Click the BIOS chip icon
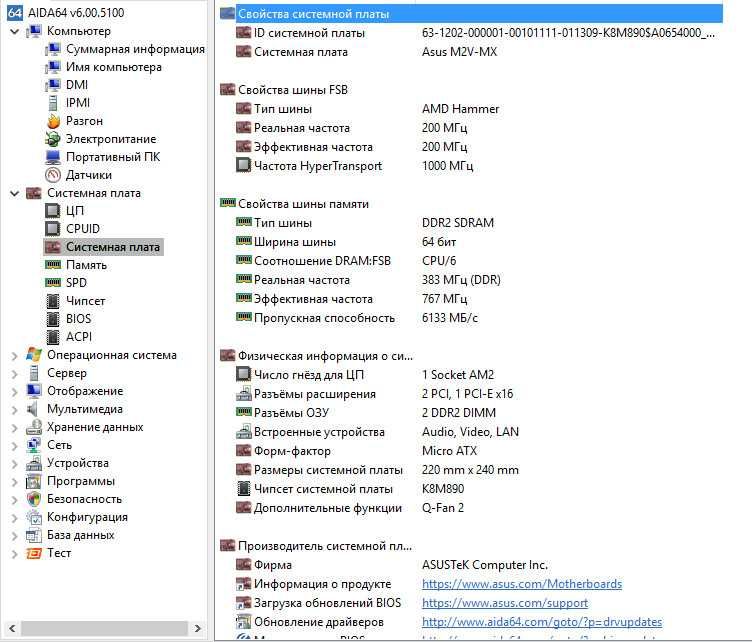Viewport: 752px width, 642px height. 53,319
